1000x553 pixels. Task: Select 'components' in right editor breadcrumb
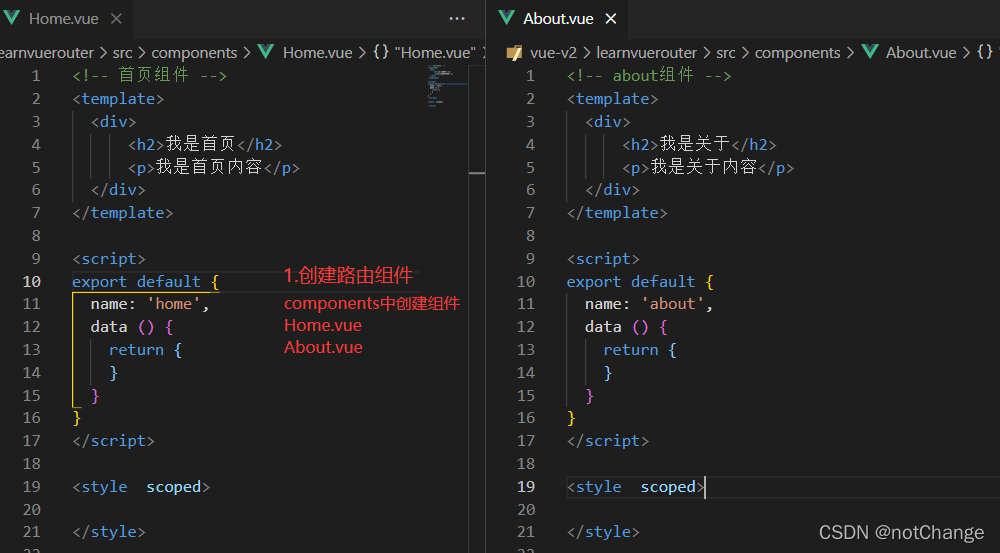[x=797, y=53]
